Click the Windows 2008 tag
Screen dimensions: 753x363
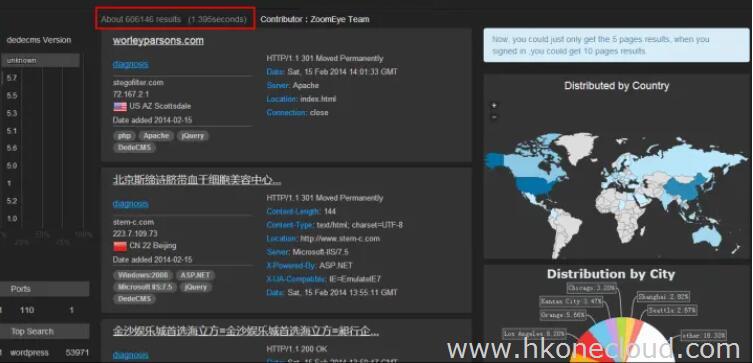point(143,276)
